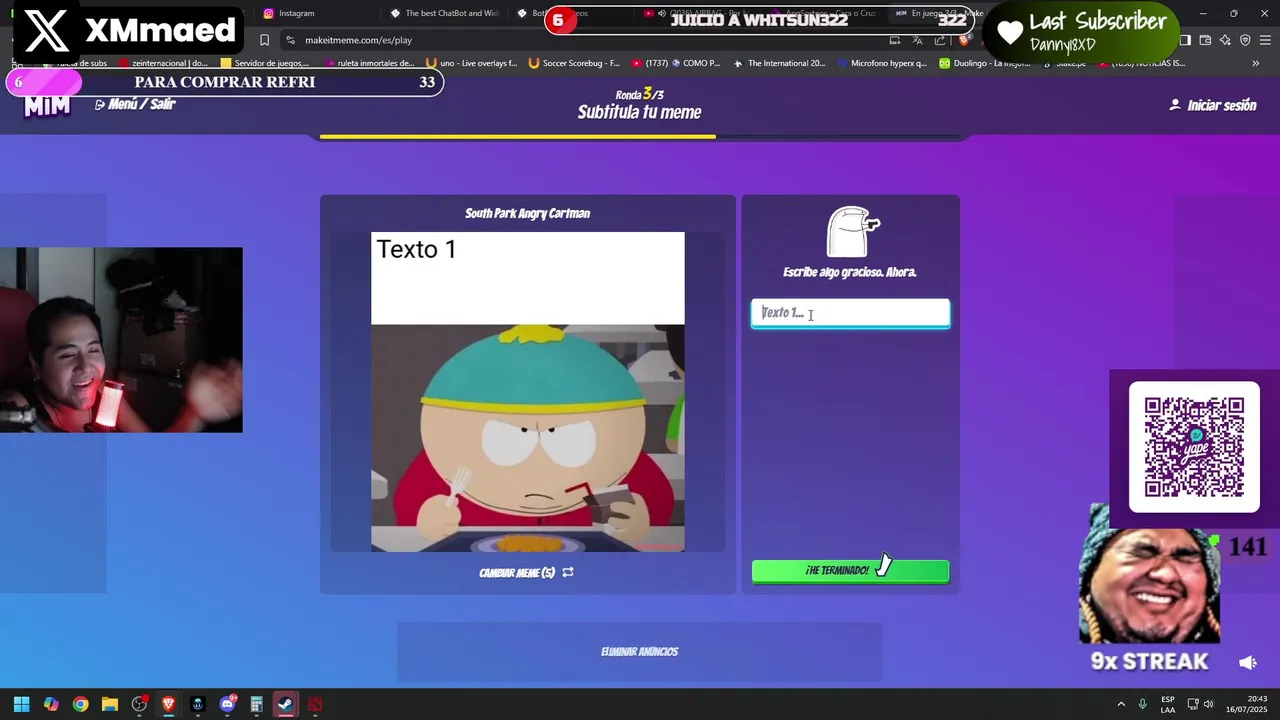Screen dimensions: 1280x720
Task: Open the Brave VPN shield icon
Action: (x=1245, y=40)
